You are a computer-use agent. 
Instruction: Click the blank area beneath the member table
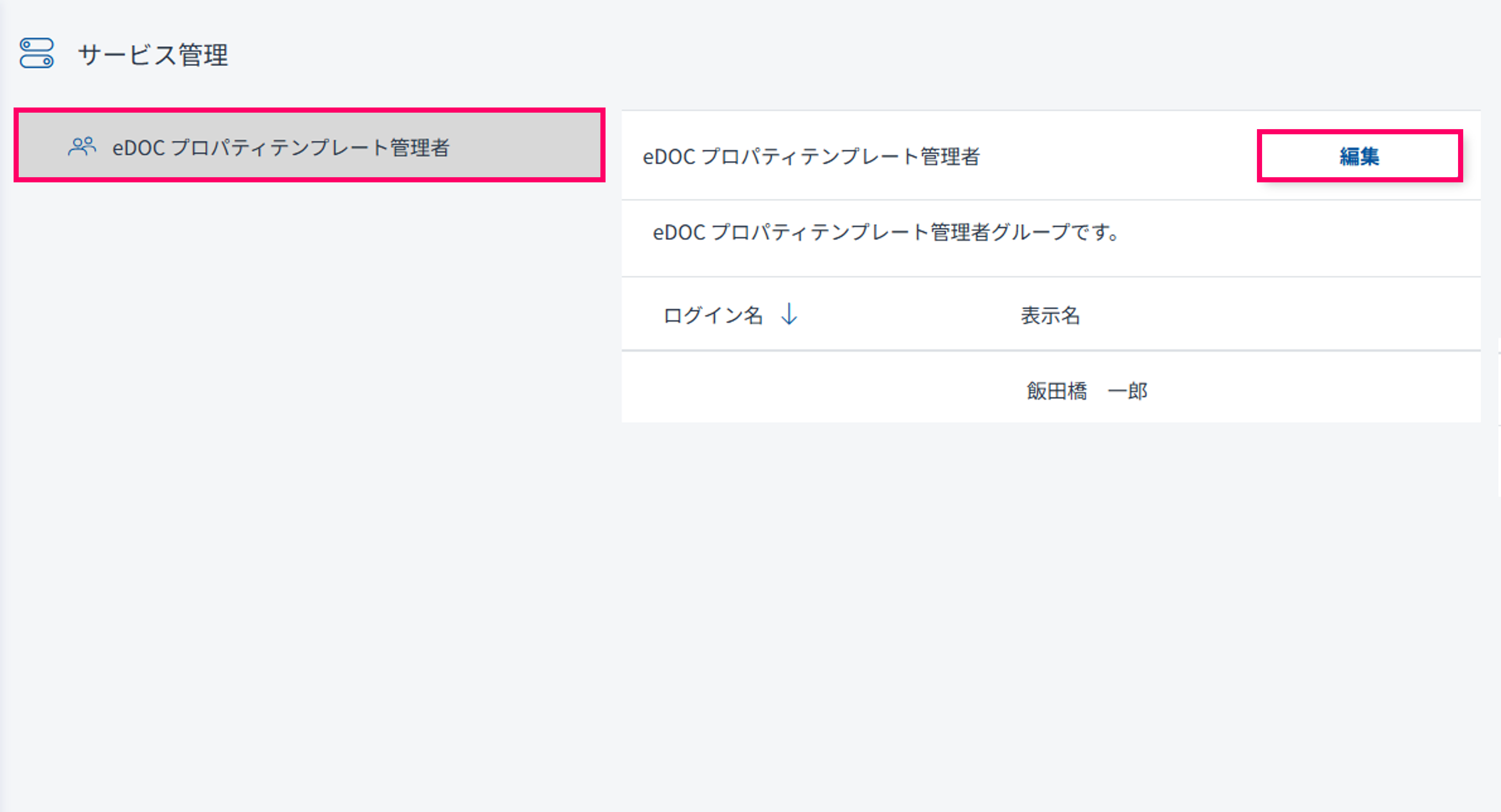pyautogui.click(x=1049, y=583)
